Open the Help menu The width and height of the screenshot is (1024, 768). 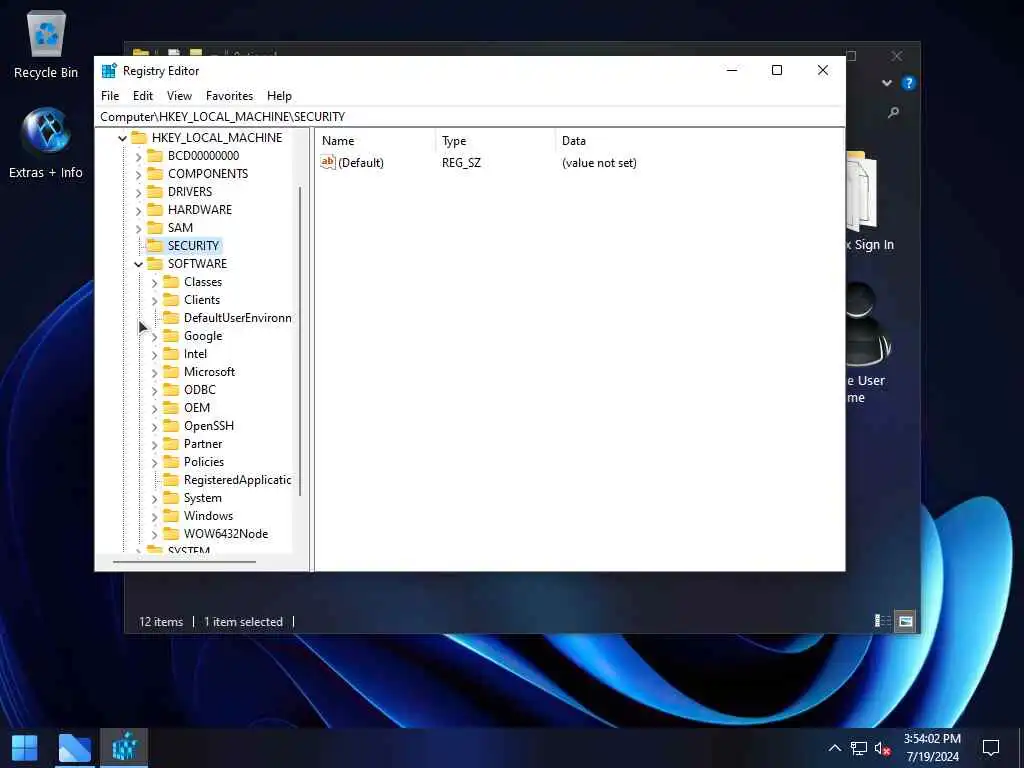(279, 96)
